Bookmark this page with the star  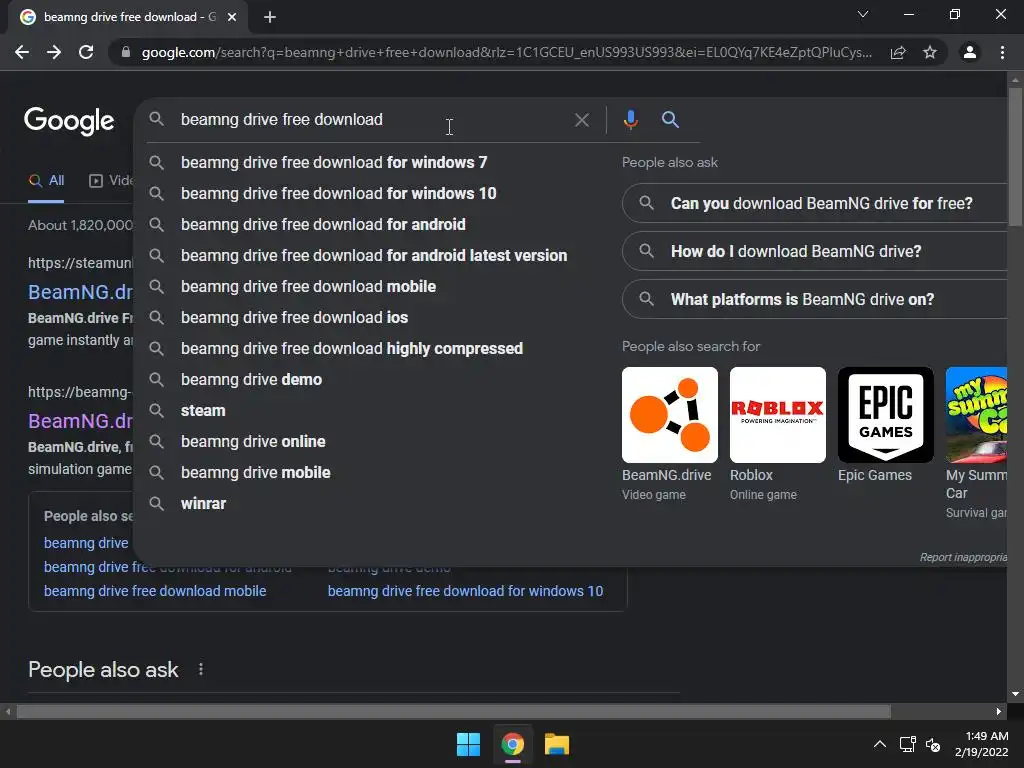pyautogui.click(x=930, y=52)
